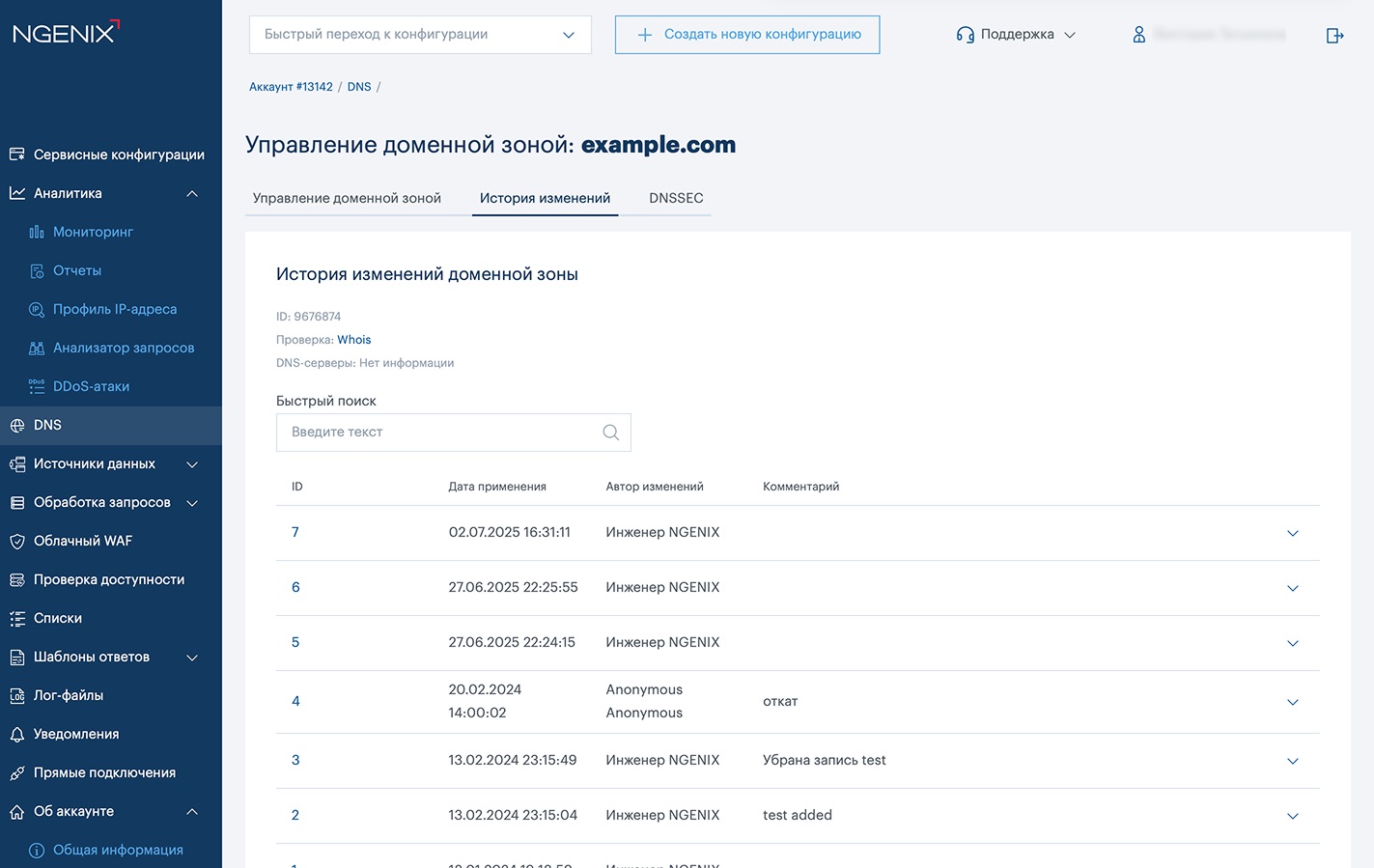
Task: Click the search magnifier icon
Action: (610, 432)
